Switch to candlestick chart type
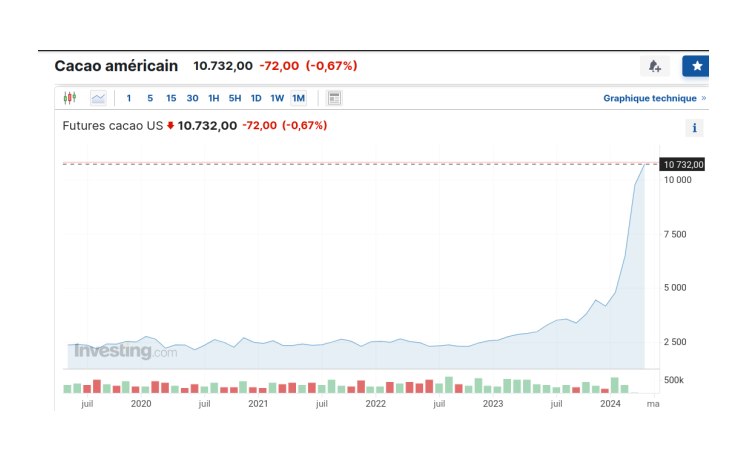The height and width of the screenshot is (467, 747). [70, 98]
